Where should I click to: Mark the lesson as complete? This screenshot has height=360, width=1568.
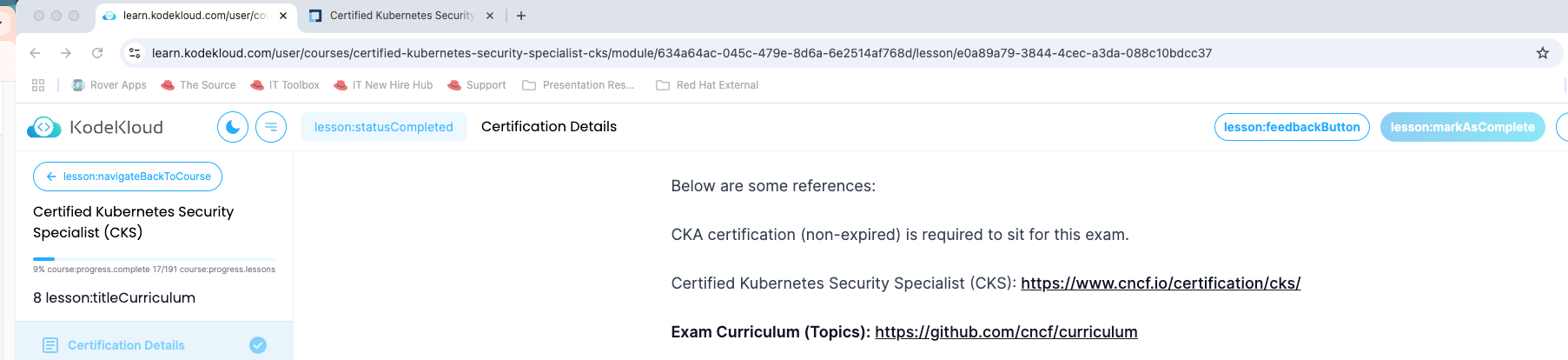point(1462,127)
